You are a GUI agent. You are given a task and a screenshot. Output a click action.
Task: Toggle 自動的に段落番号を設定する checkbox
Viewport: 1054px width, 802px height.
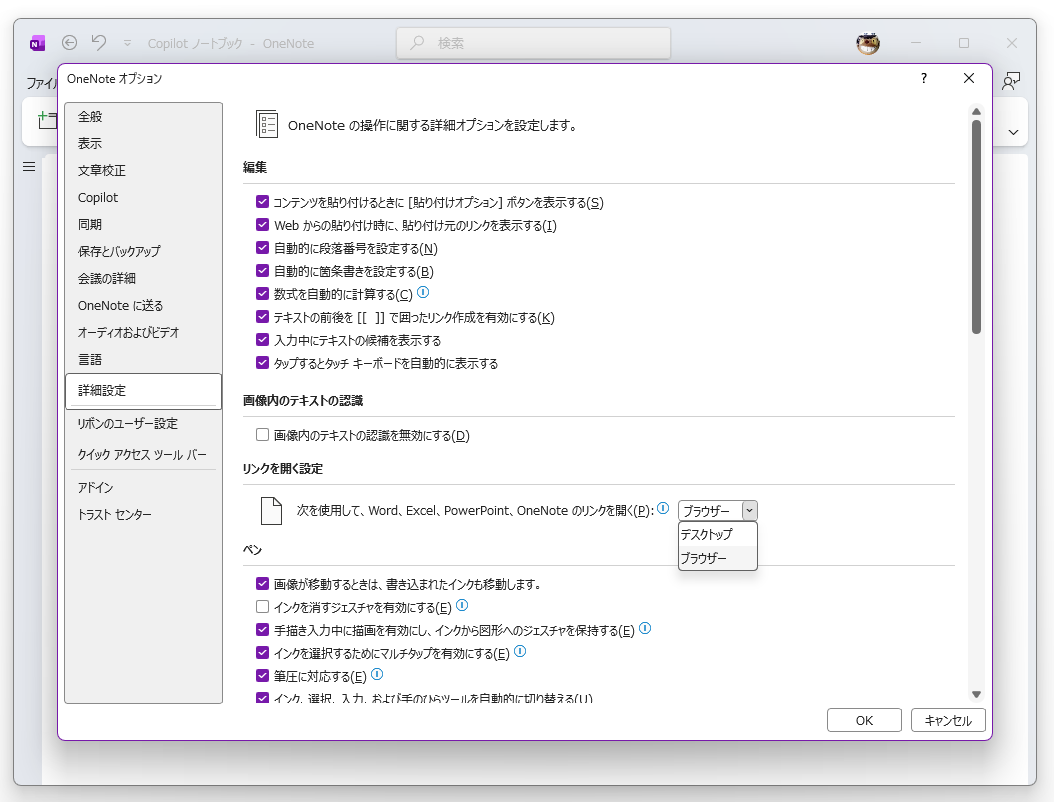tap(262, 247)
